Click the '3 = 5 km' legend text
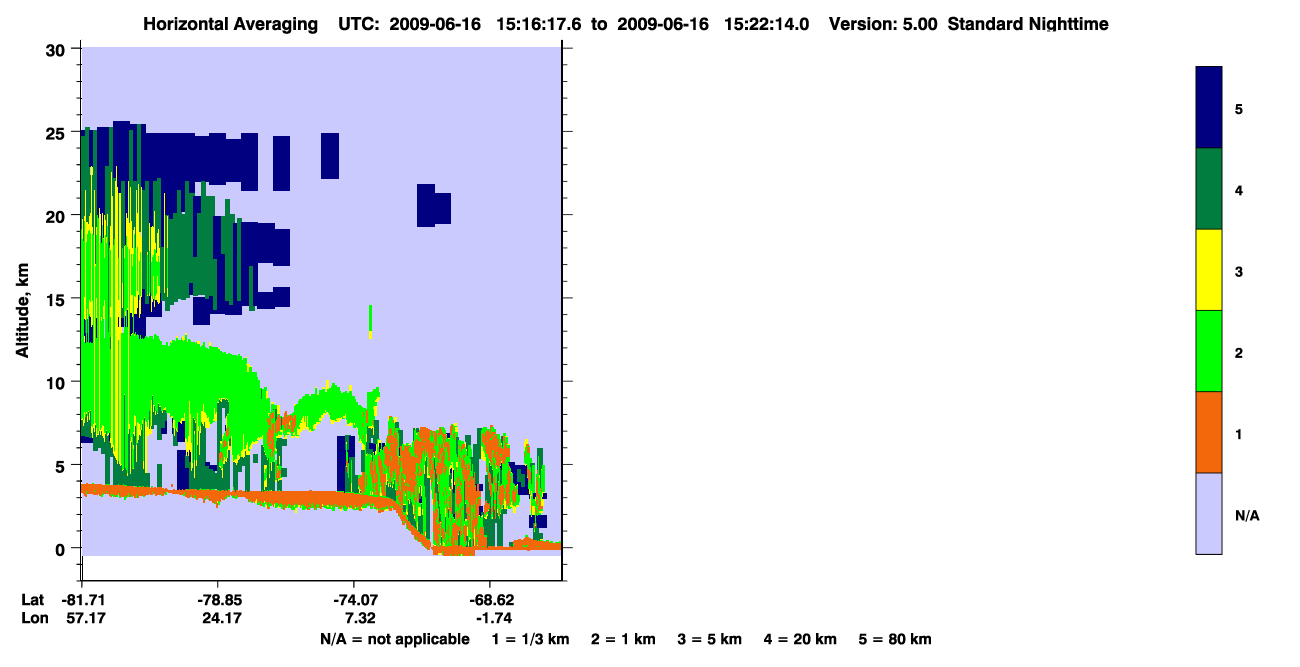This screenshot has height=667, width=1300. pos(710,639)
